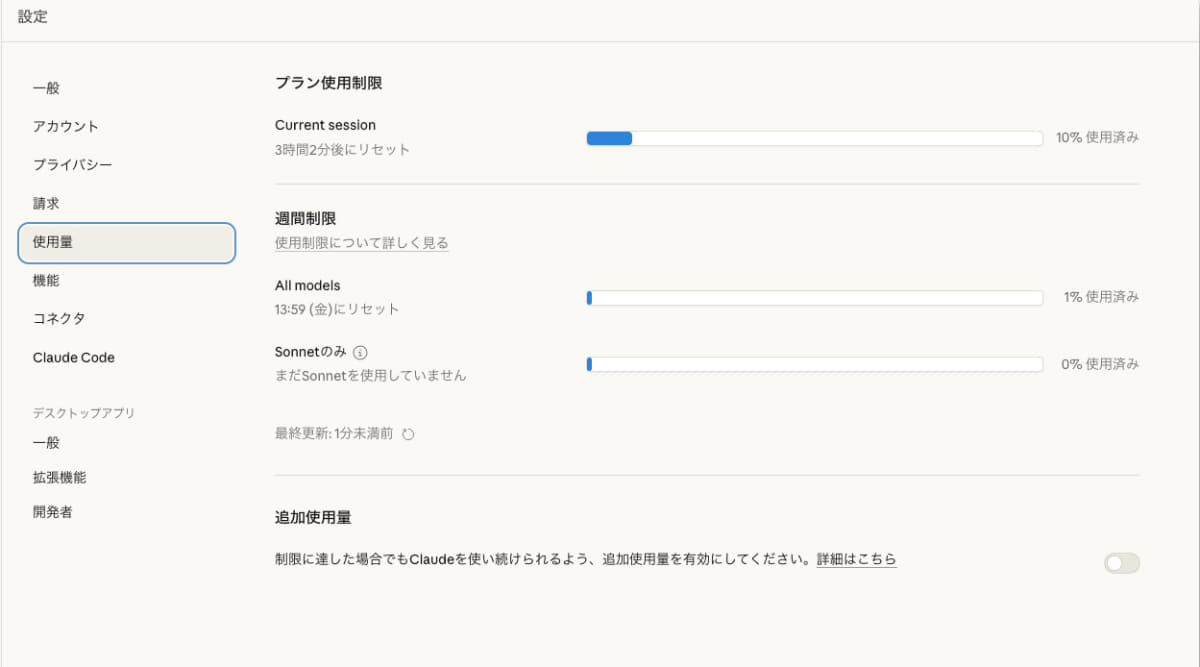Click the refresh icon beside 最終更新
The image size is (1200, 667).
[407, 434]
